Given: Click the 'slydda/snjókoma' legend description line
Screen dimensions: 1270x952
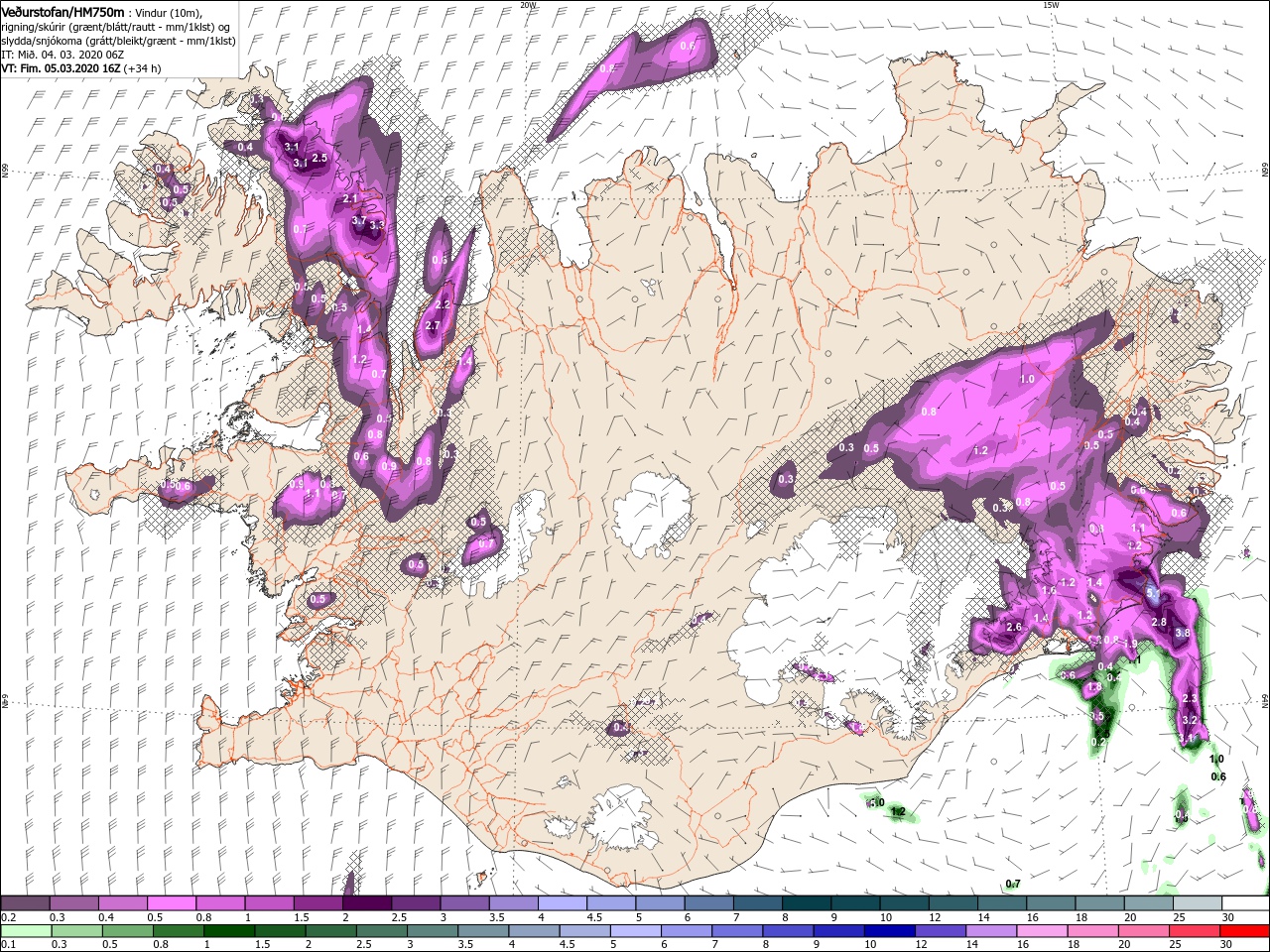Looking at the screenshot, I should click(x=116, y=41).
